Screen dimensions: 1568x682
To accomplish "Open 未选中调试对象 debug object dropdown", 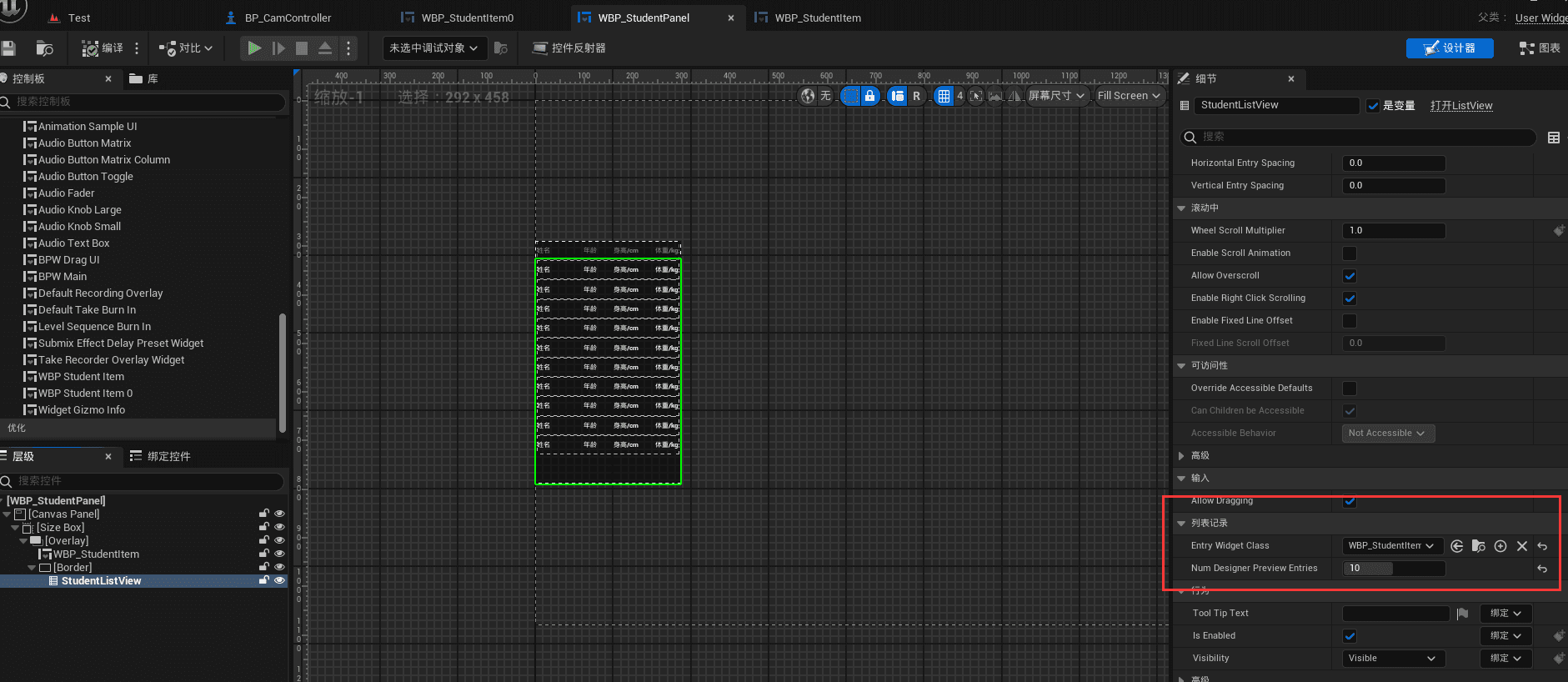I will point(433,48).
